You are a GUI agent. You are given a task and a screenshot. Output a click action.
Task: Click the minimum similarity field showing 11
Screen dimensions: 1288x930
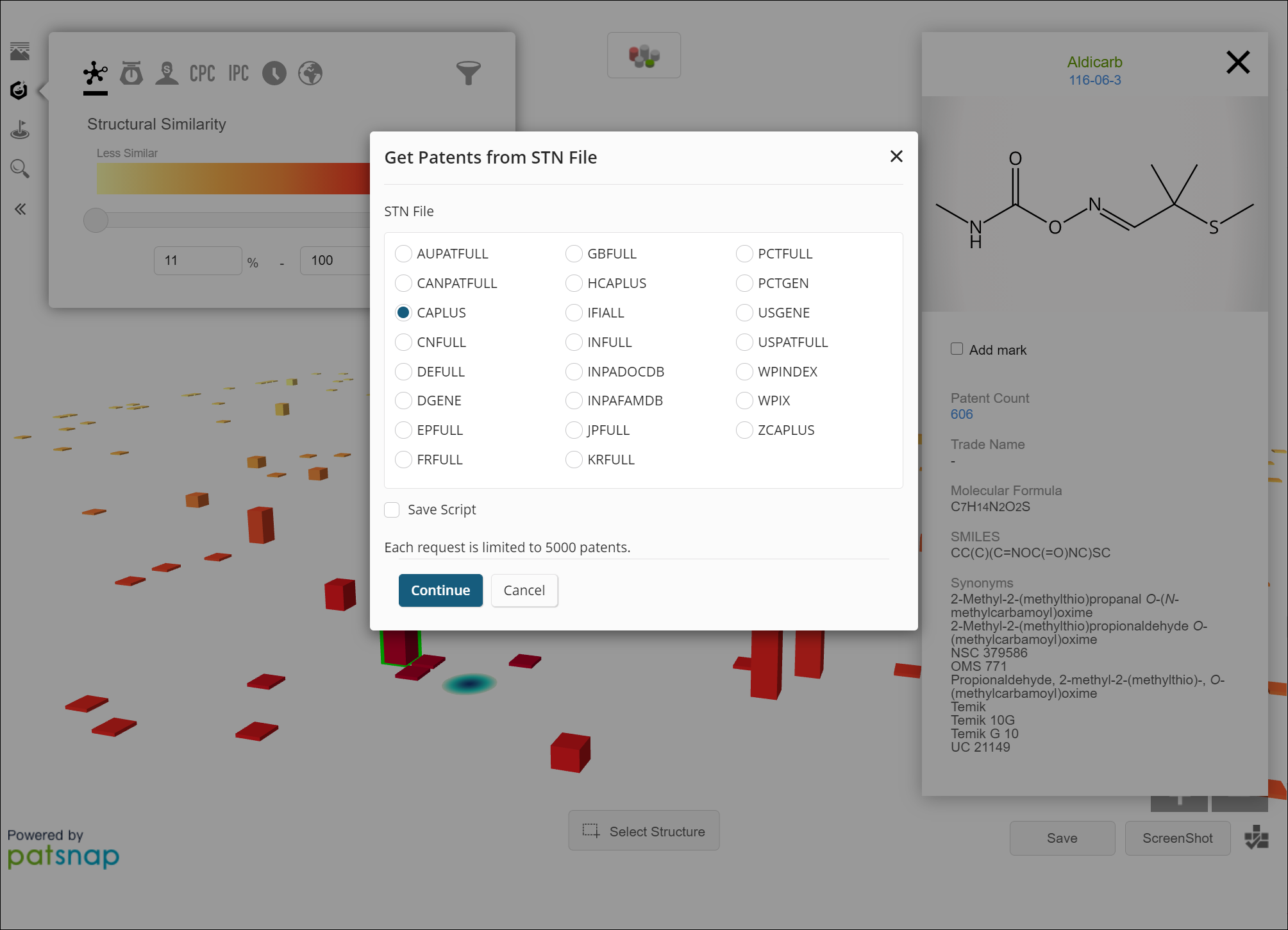coord(198,261)
